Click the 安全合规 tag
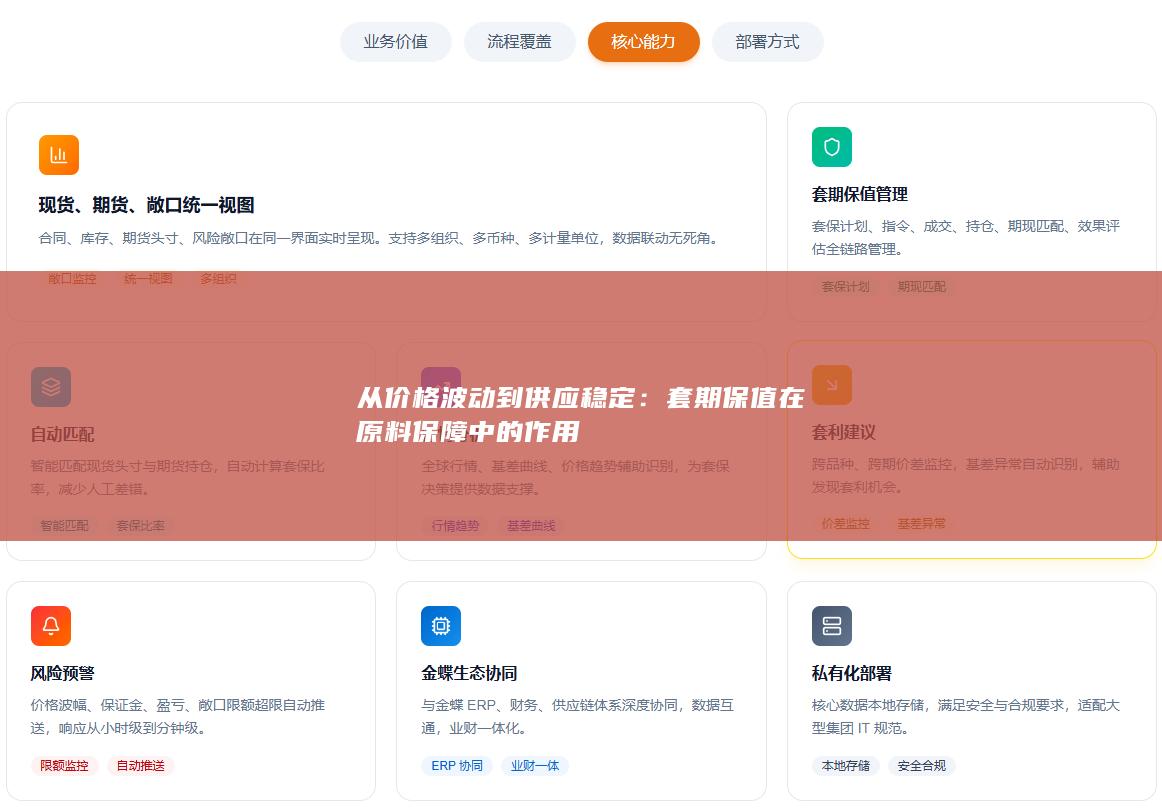Screen dimensions: 1162x812 921,765
